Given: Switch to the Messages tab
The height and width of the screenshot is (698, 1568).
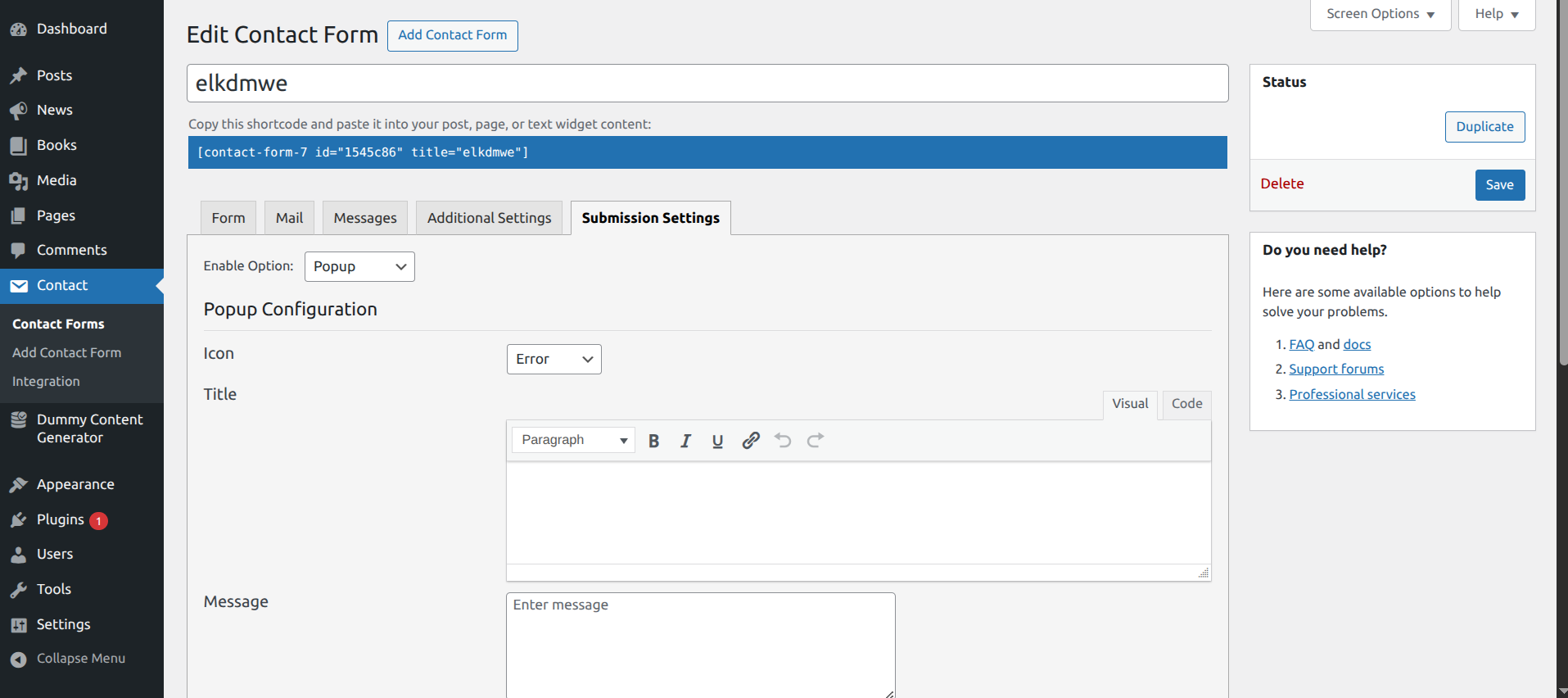Looking at the screenshot, I should (365, 218).
